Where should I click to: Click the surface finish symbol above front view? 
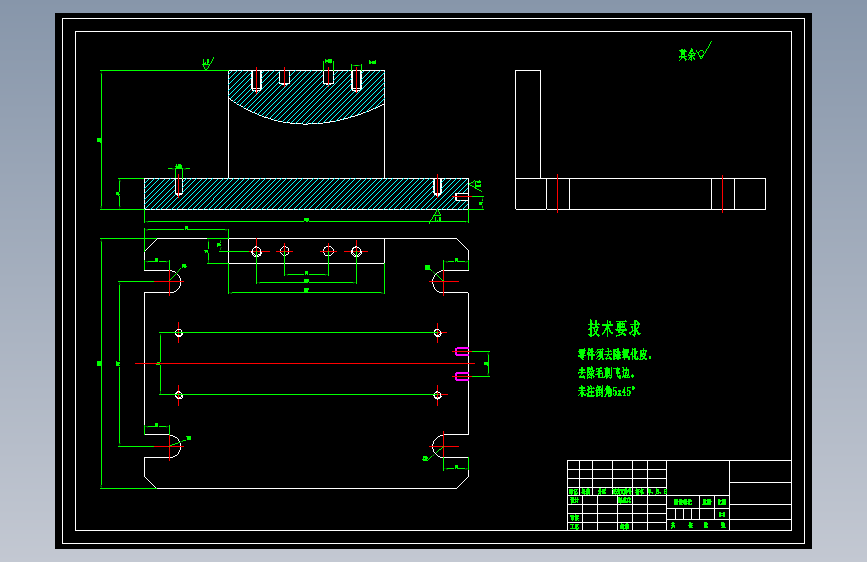pos(207,64)
